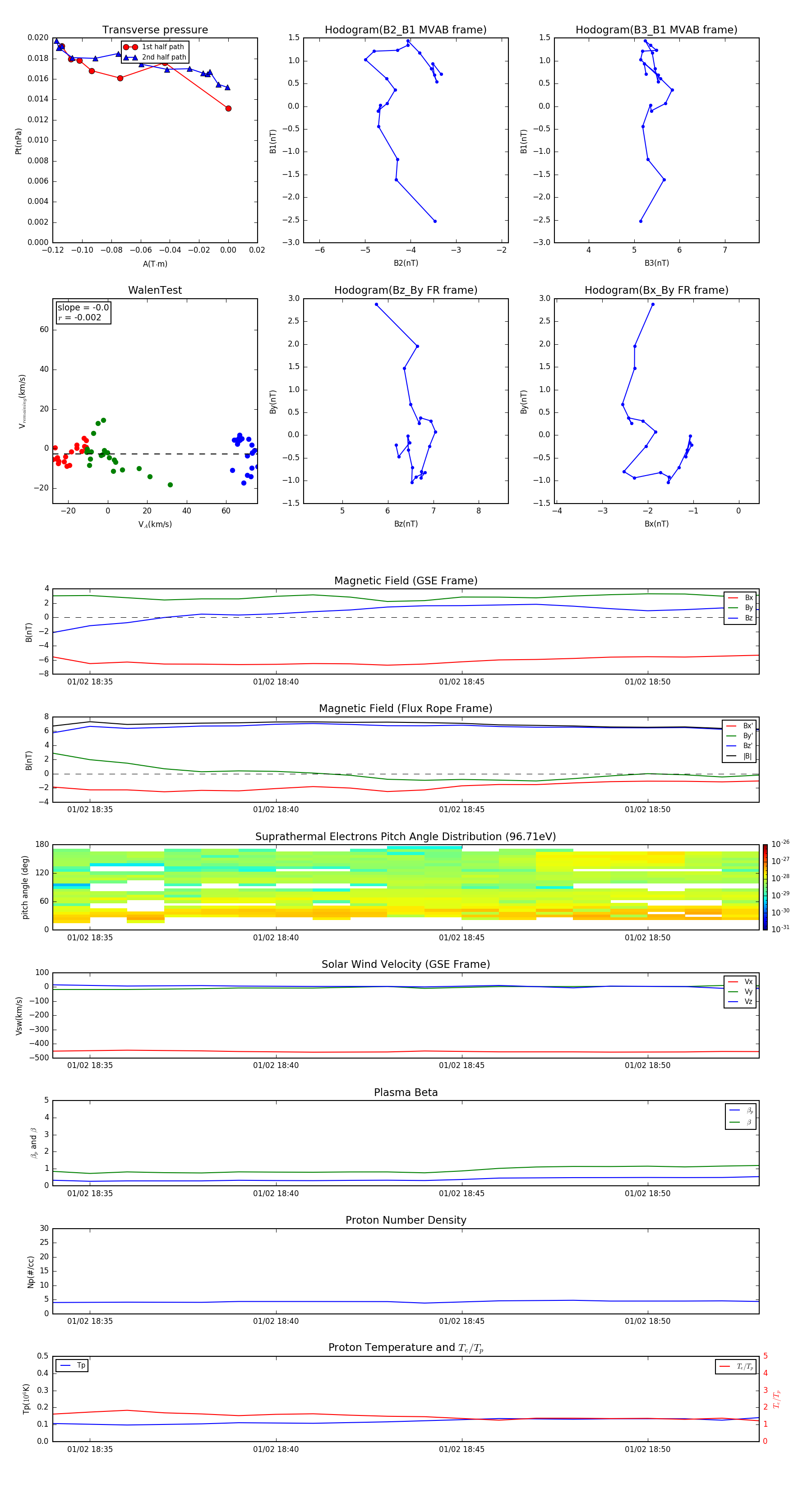
Task: Click the 'Vx' entry in velocity legend
Action: tap(740, 981)
